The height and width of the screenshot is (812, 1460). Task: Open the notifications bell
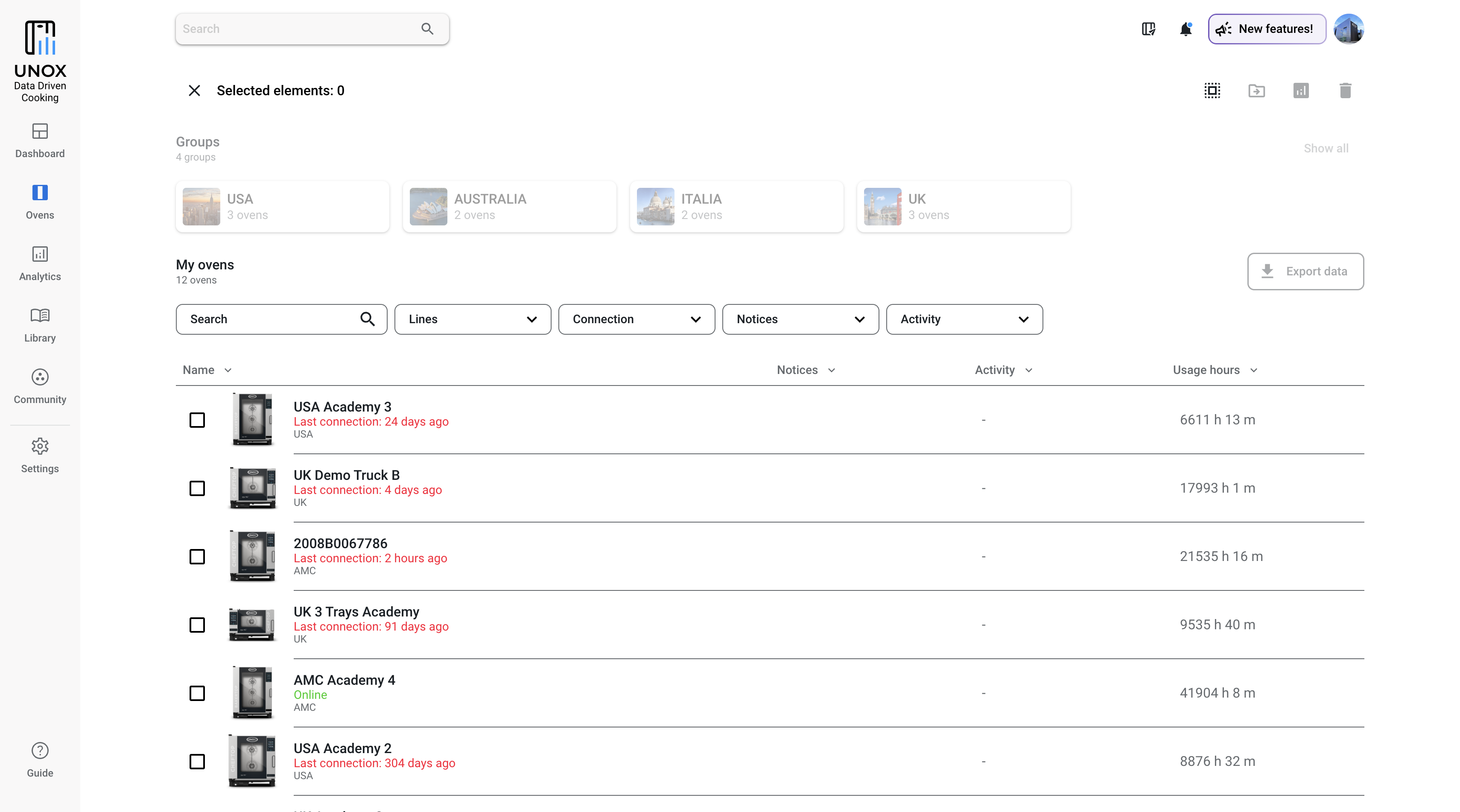tap(1185, 29)
